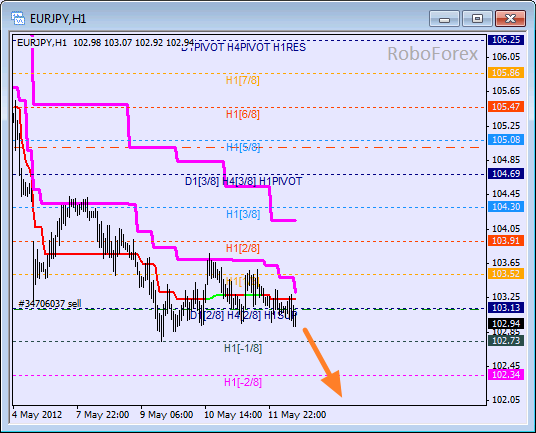Select the 106.25 price level label
Image resolution: width=536 pixels, height=433 pixels.
tap(506, 40)
